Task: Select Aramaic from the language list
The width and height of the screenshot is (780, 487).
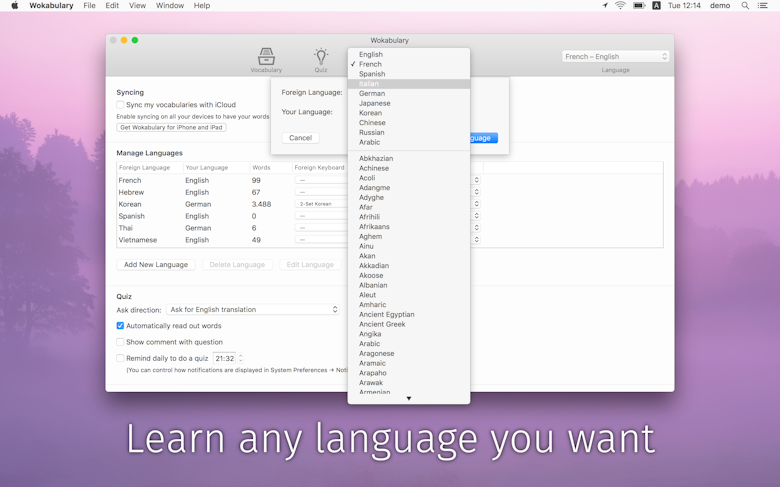Action: (409, 363)
